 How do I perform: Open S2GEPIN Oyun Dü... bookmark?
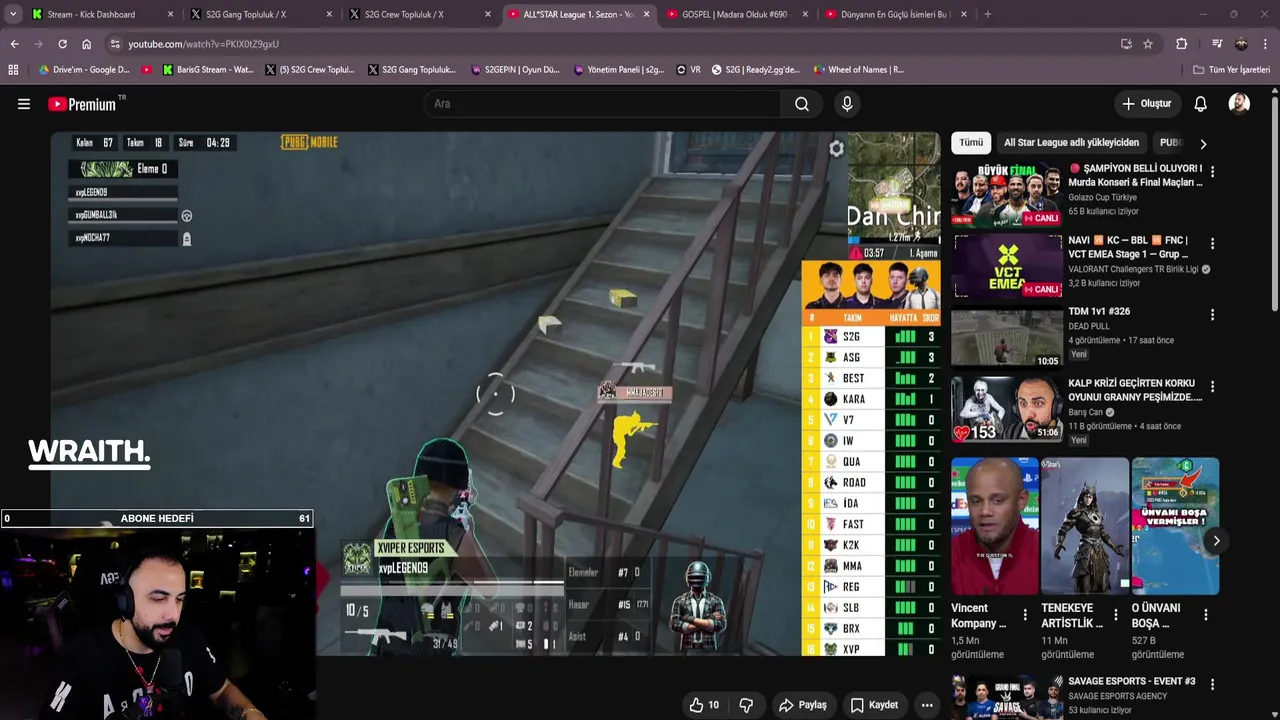point(515,70)
